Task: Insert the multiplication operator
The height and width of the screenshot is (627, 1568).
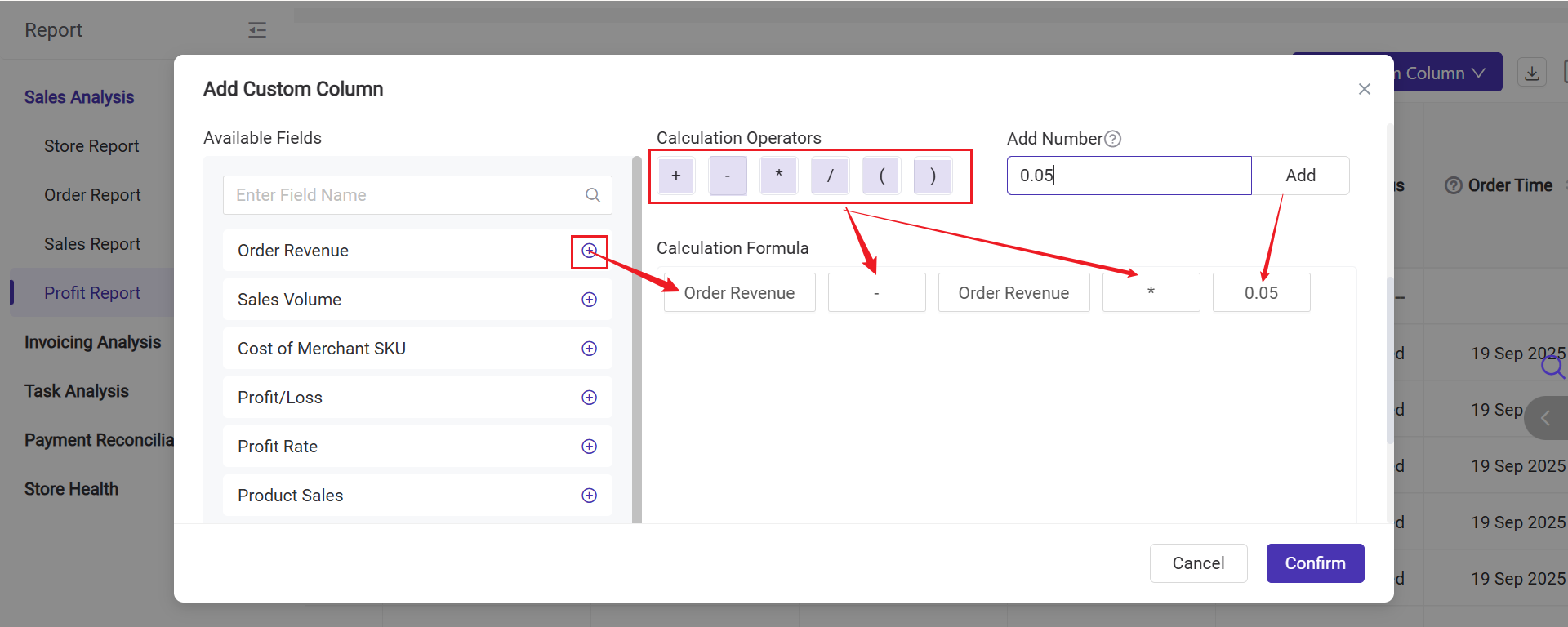Action: (x=779, y=176)
